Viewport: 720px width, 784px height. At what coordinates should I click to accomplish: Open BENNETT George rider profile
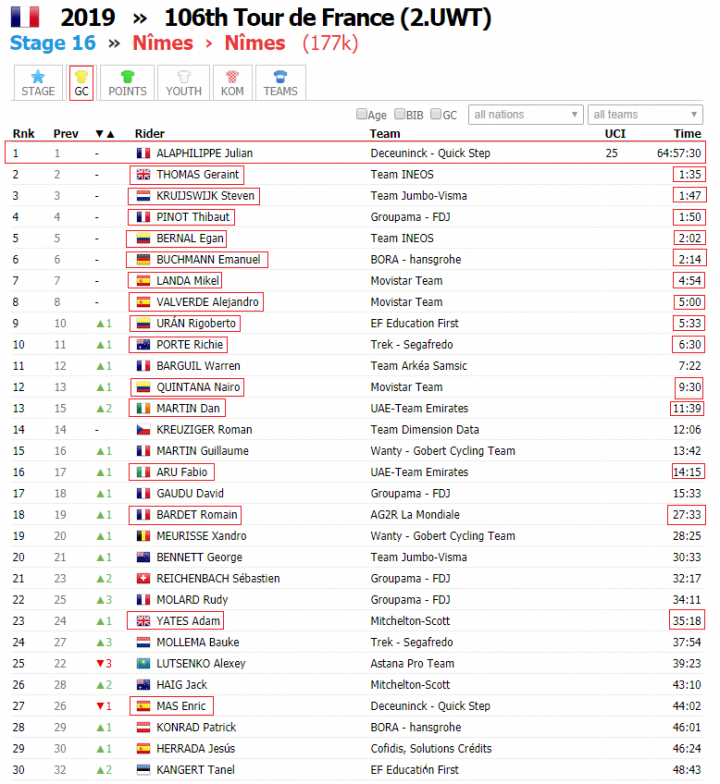pos(200,557)
